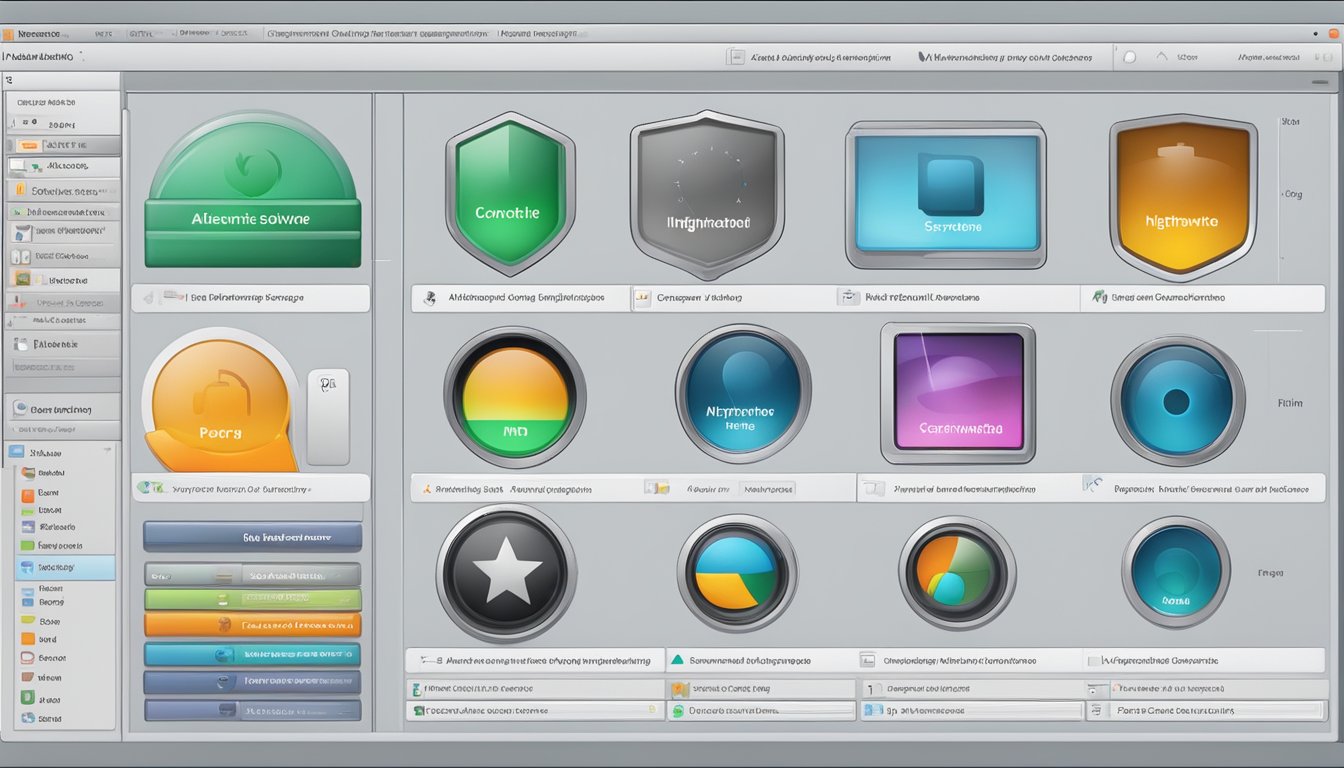Screen dimensions: 1344x768
Task: Click the orange round Pocrs icon
Action: tap(220, 400)
